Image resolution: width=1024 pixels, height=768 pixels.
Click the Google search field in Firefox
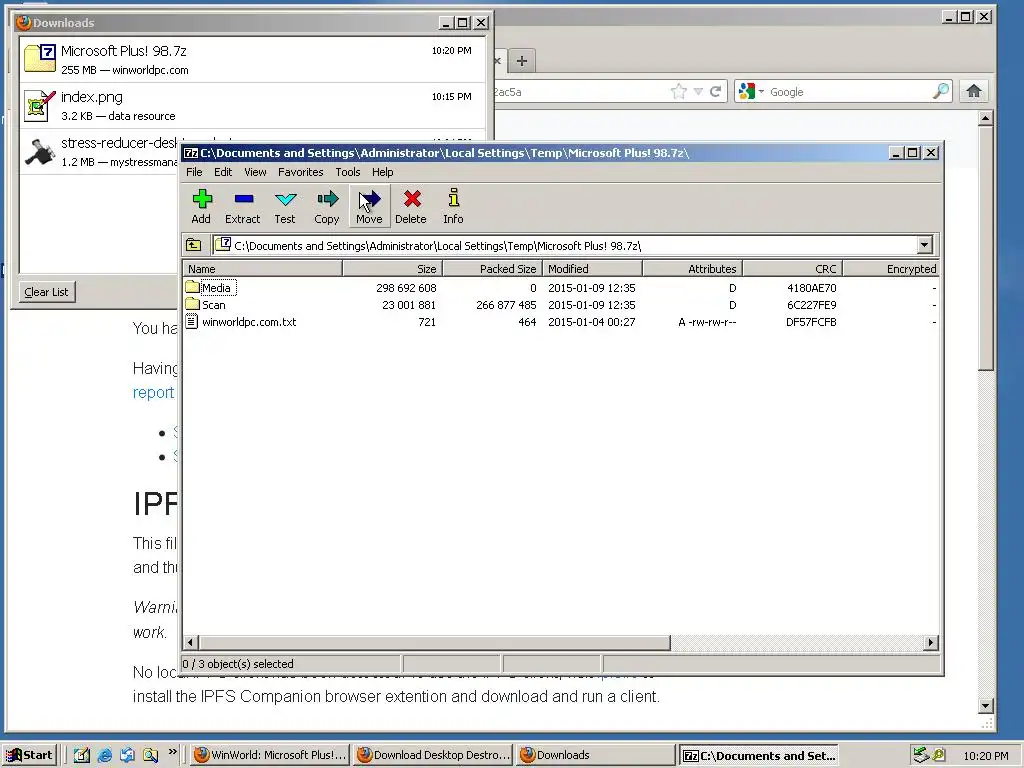click(849, 91)
